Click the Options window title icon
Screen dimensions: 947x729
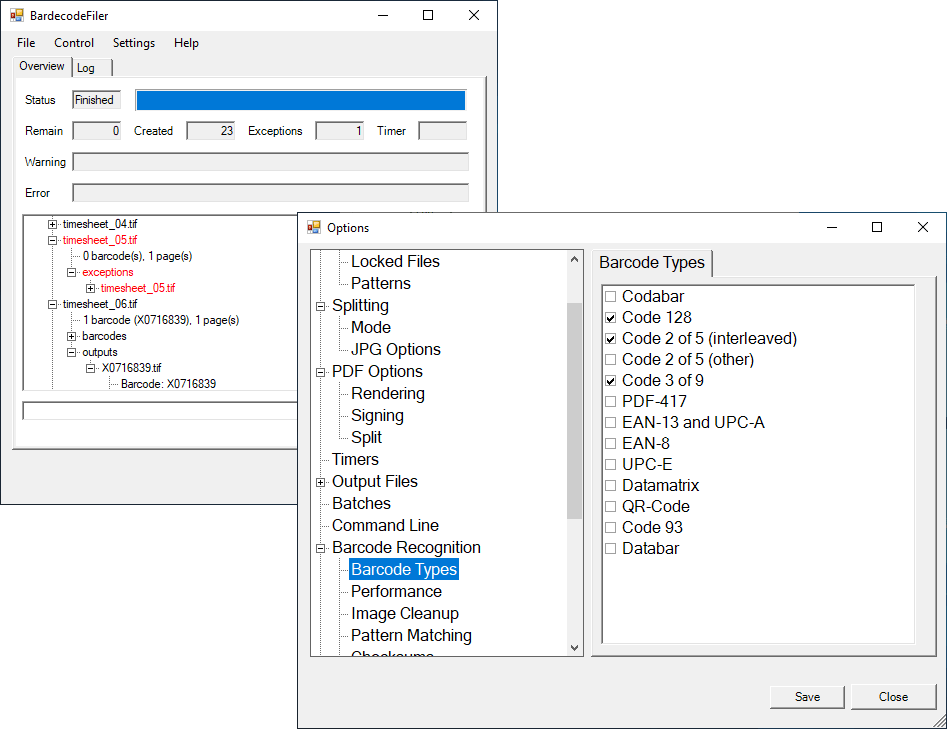[313, 227]
